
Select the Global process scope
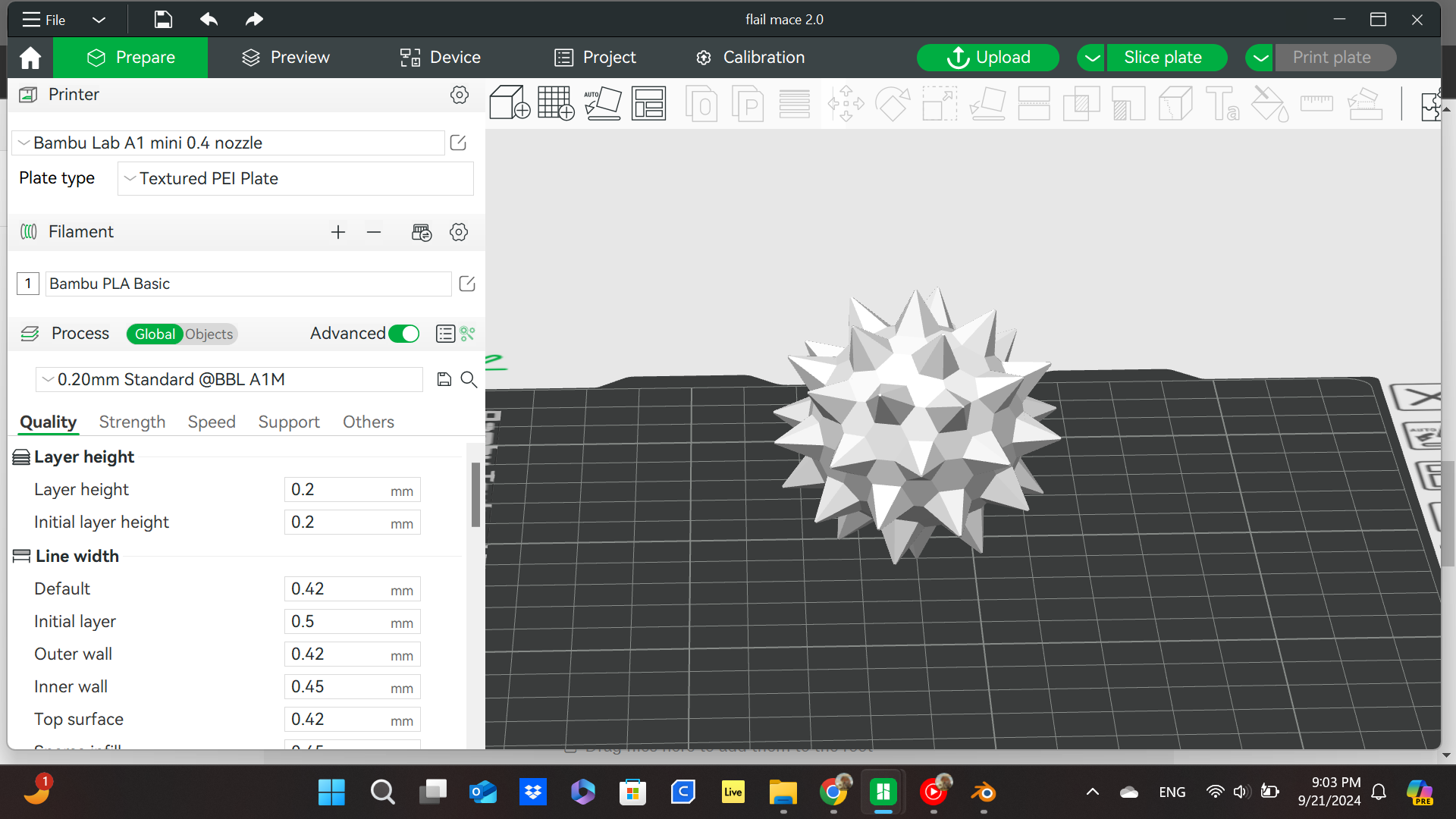155,334
